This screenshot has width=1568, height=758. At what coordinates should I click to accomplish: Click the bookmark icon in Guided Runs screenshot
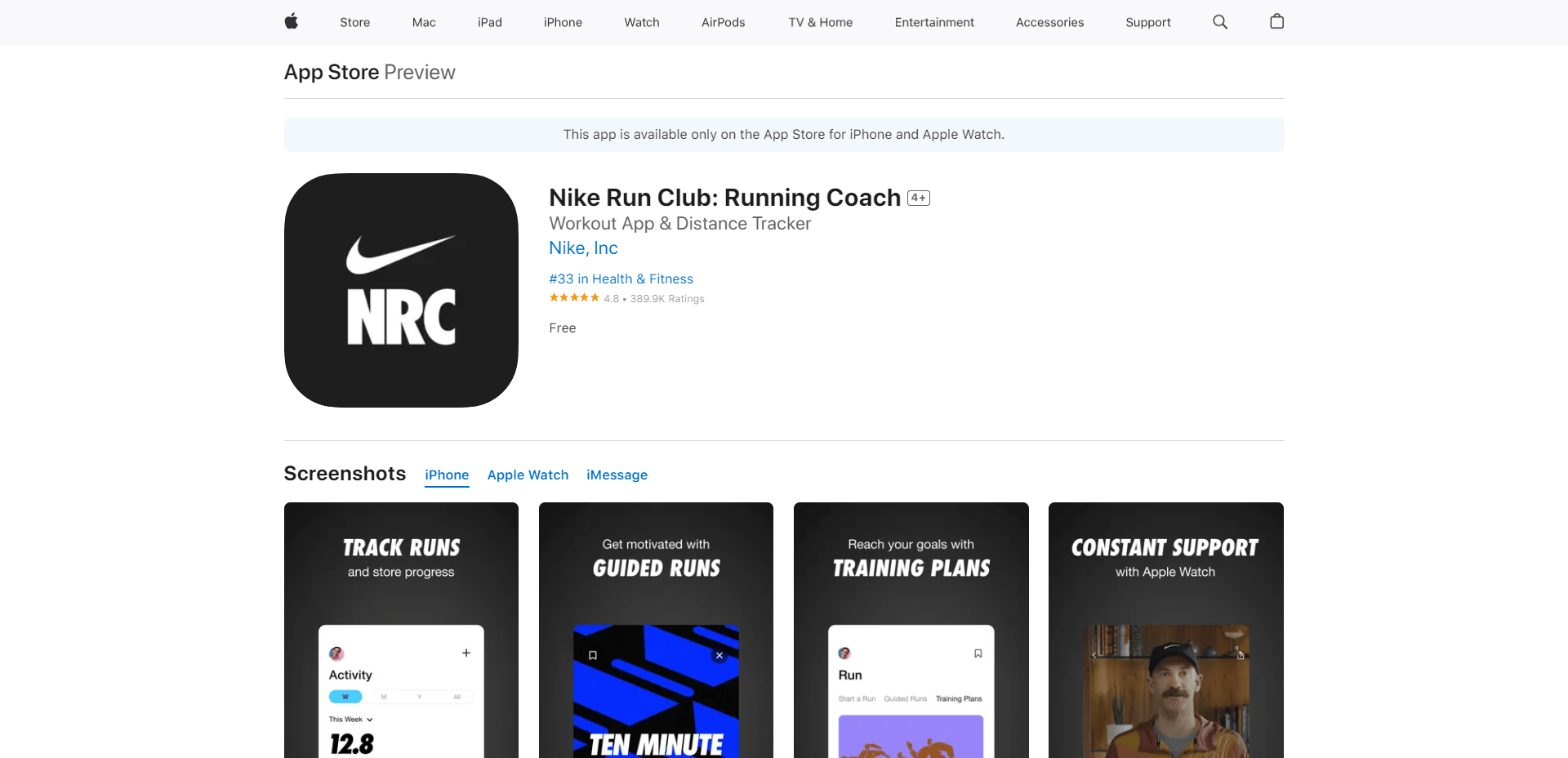593,655
